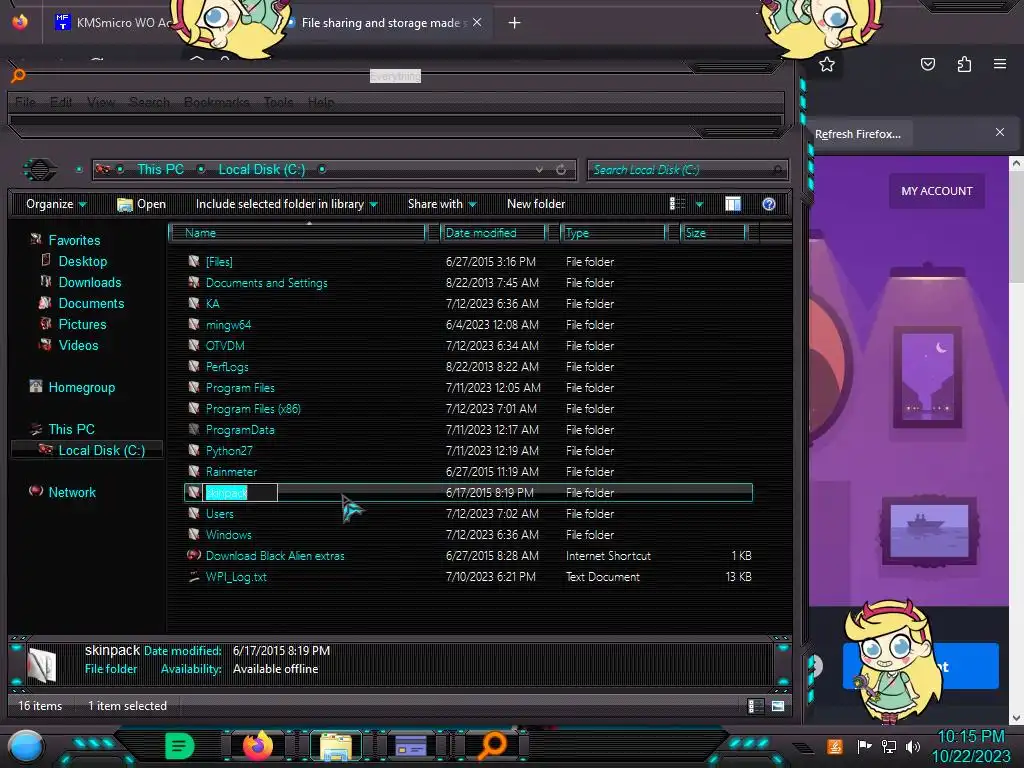Screen dimensions: 1024x768
Task: Open a new Firefox tab
Action: pyautogui.click(x=515, y=23)
